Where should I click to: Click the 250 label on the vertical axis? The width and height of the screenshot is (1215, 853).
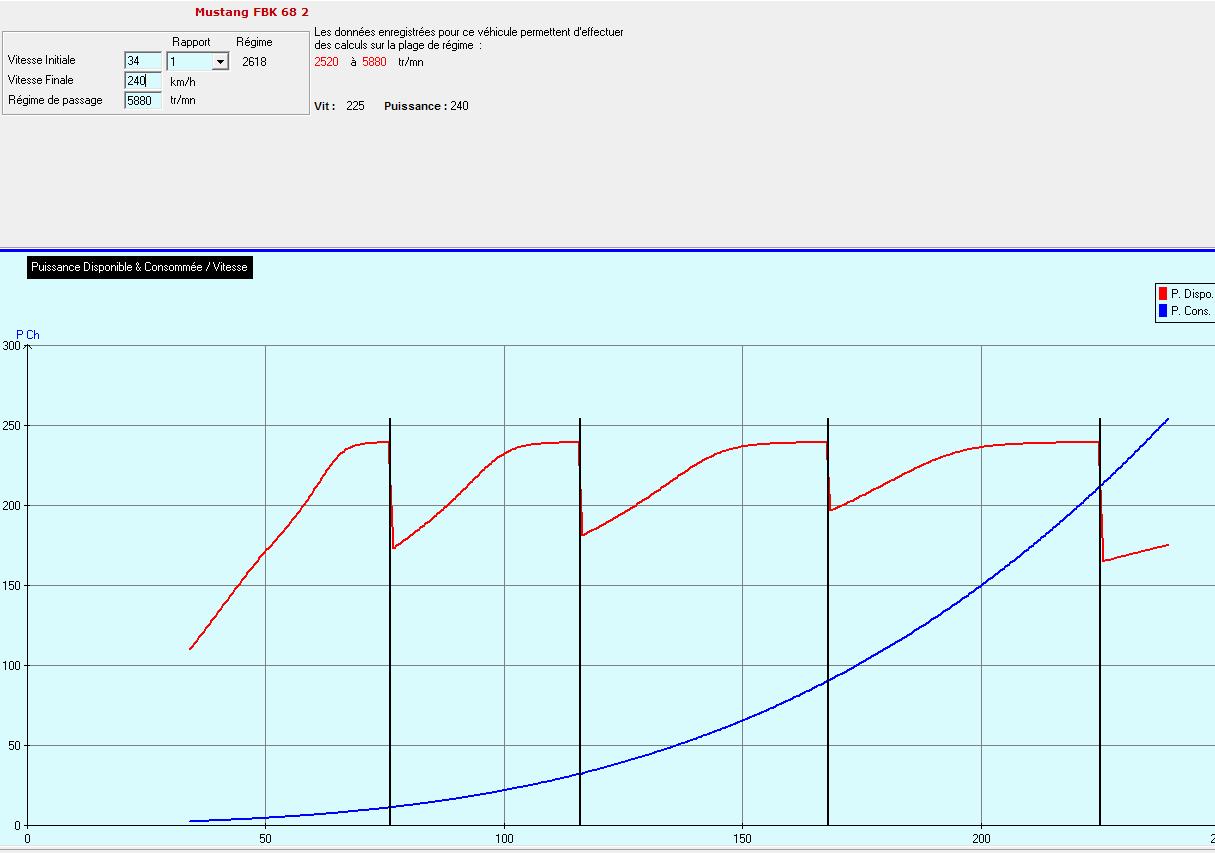(11, 425)
